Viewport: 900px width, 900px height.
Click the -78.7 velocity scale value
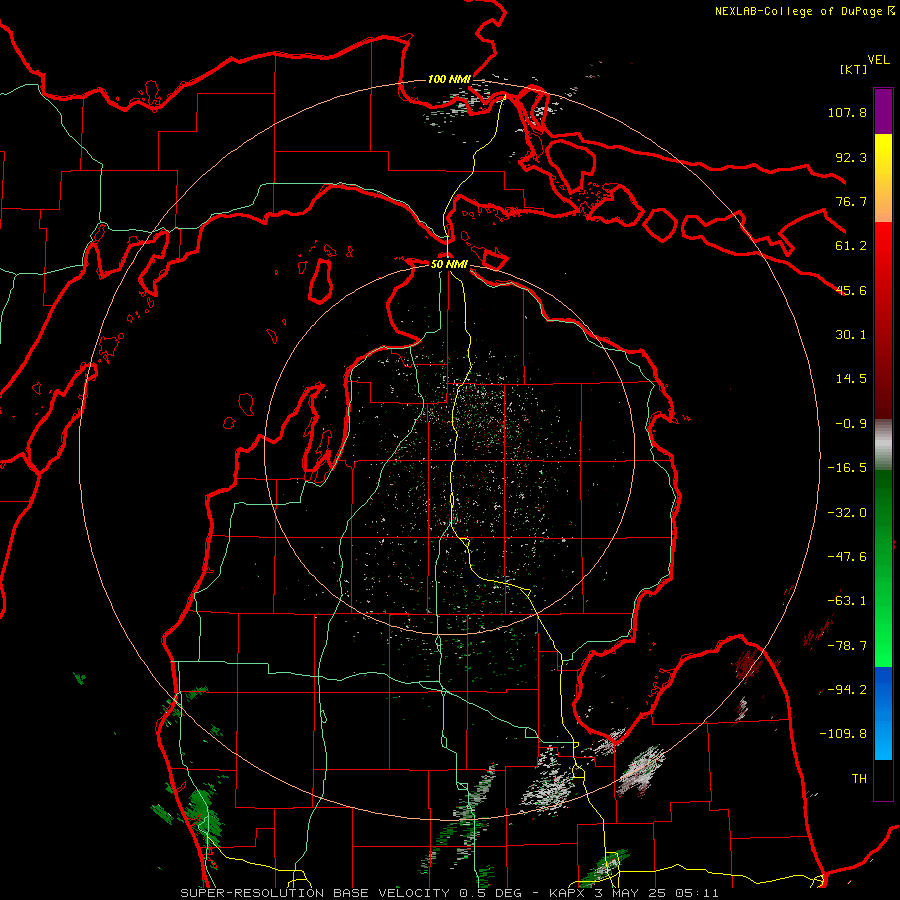coord(847,646)
